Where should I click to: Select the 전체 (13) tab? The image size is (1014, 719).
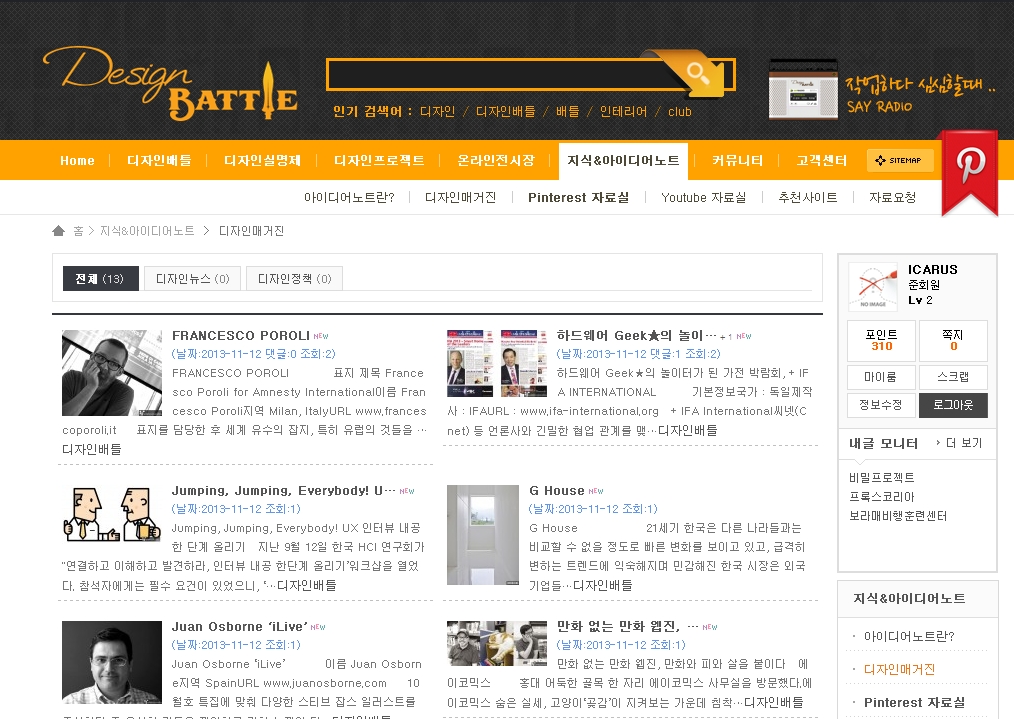tap(100, 279)
